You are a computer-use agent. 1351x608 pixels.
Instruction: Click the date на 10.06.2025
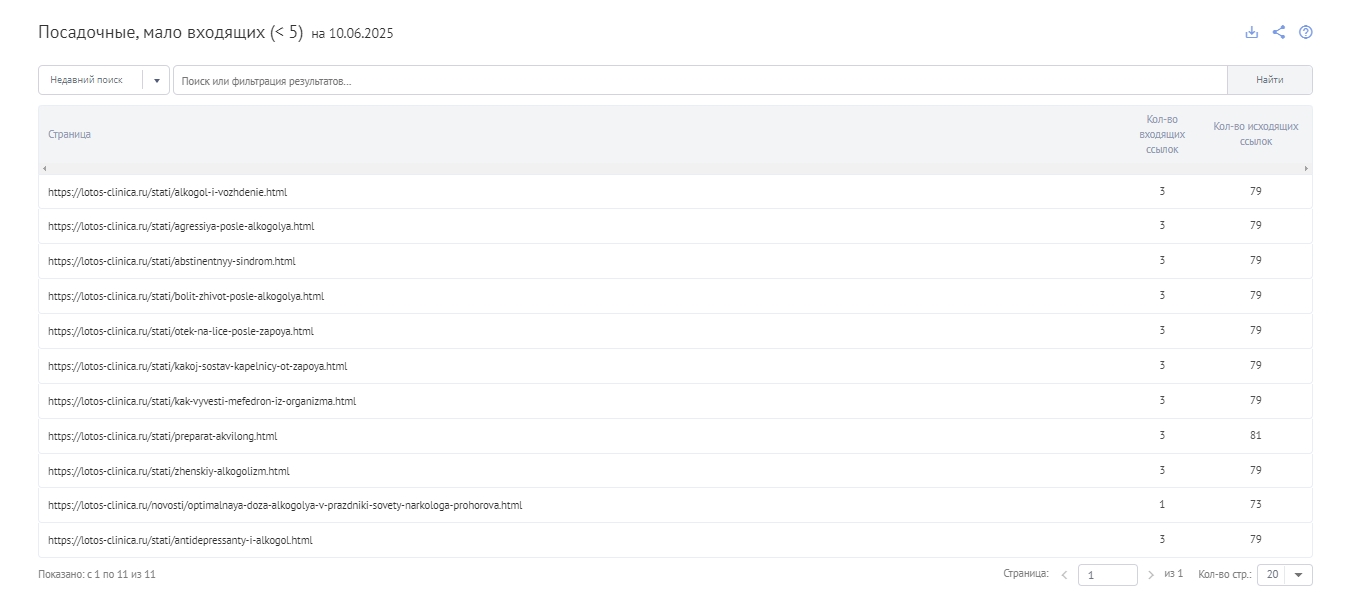coord(352,34)
